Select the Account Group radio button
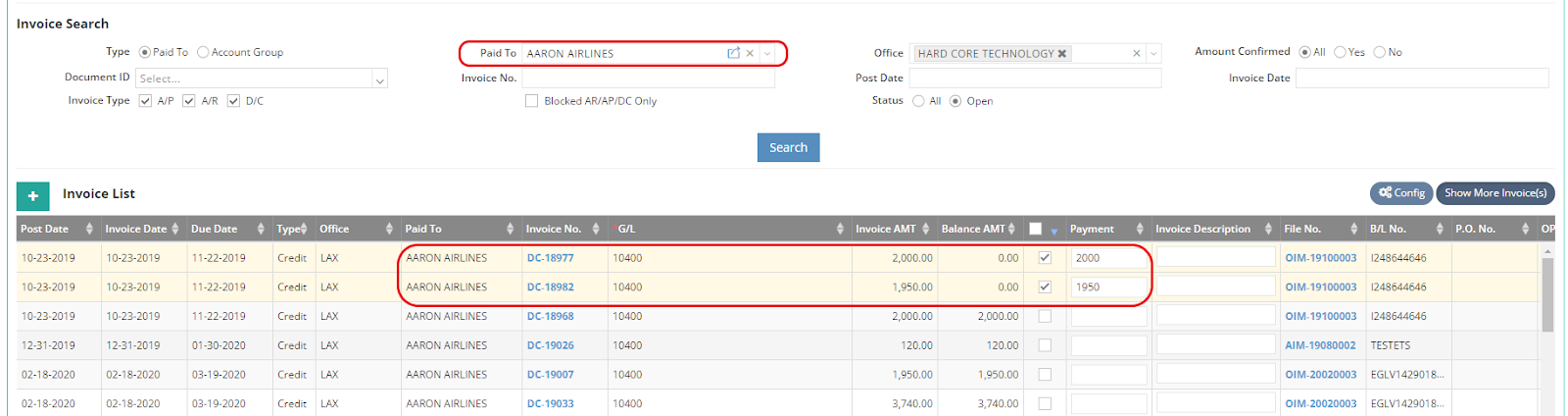This screenshot has height=416, width=1568. pos(203,52)
